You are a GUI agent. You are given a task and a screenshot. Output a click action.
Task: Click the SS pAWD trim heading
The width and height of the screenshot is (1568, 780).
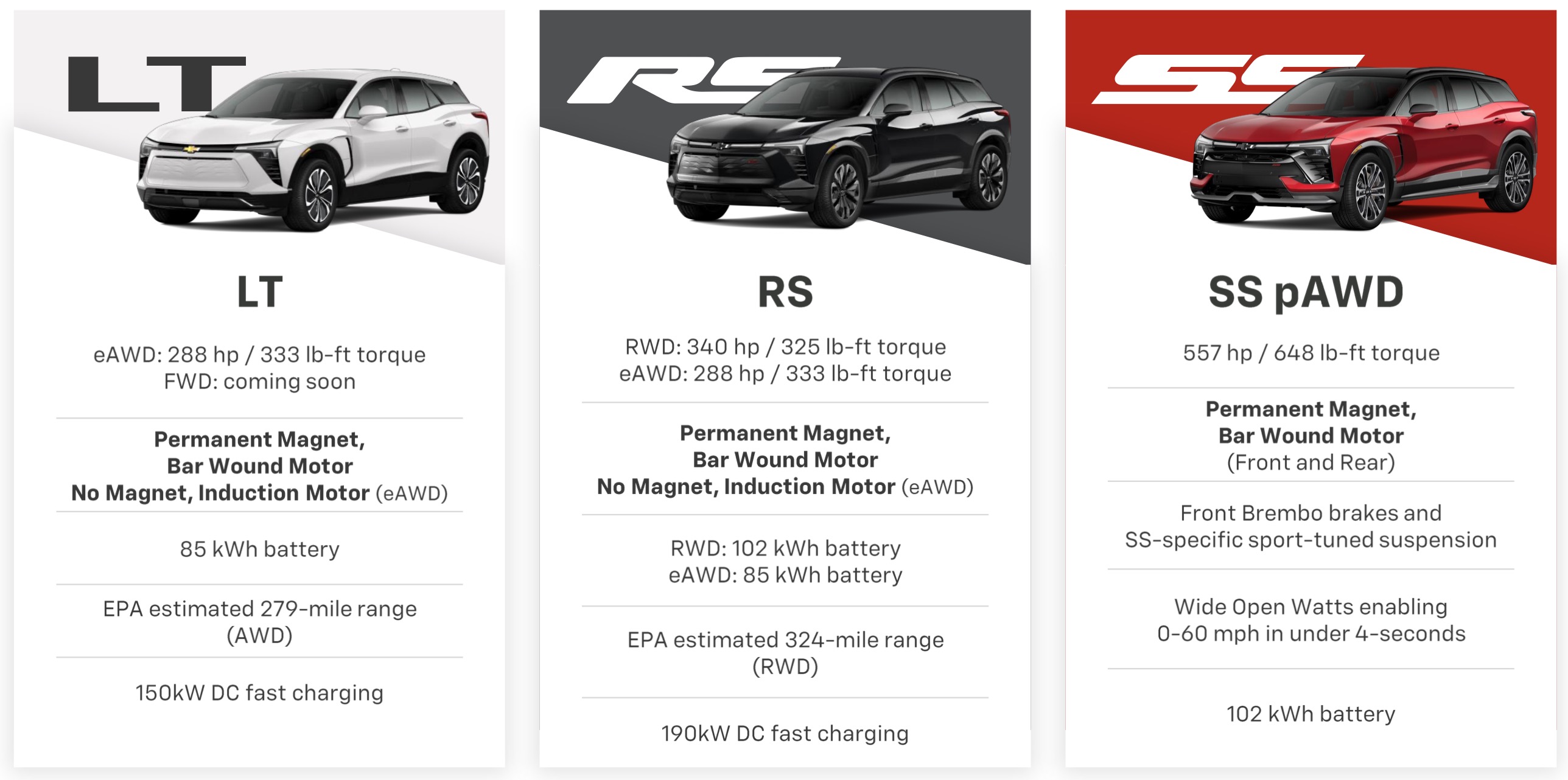point(1306,292)
